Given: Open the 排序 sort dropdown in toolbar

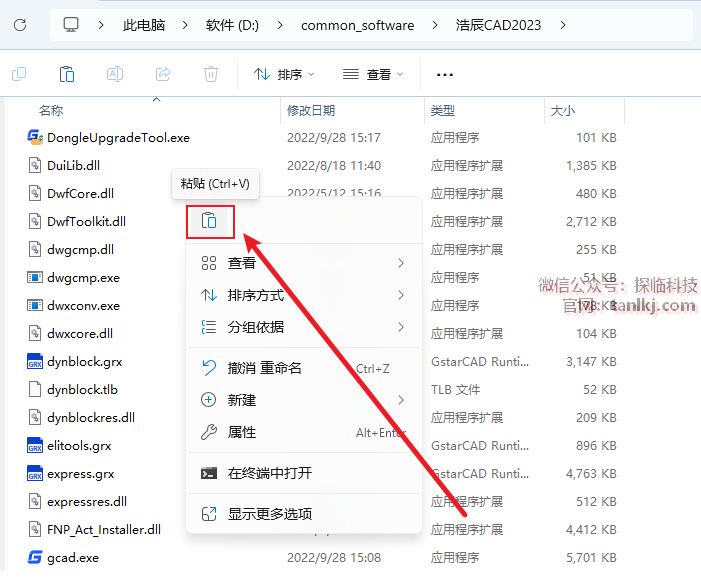Looking at the screenshot, I should (284, 74).
